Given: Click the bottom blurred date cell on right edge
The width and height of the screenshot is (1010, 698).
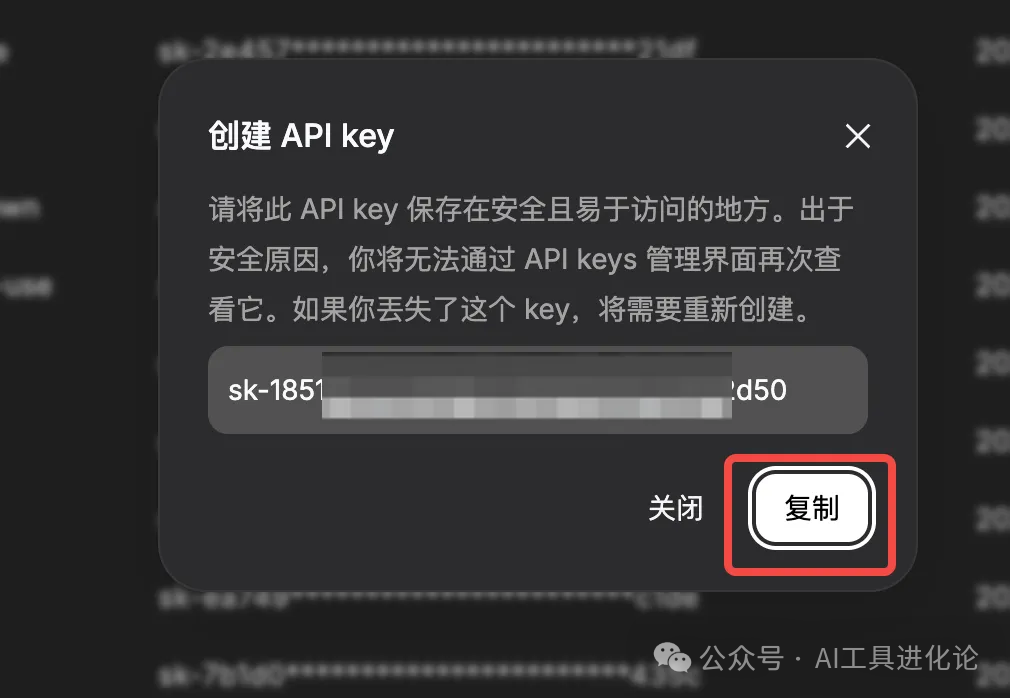Looking at the screenshot, I should pyautogui.click(x=993, y=675).
